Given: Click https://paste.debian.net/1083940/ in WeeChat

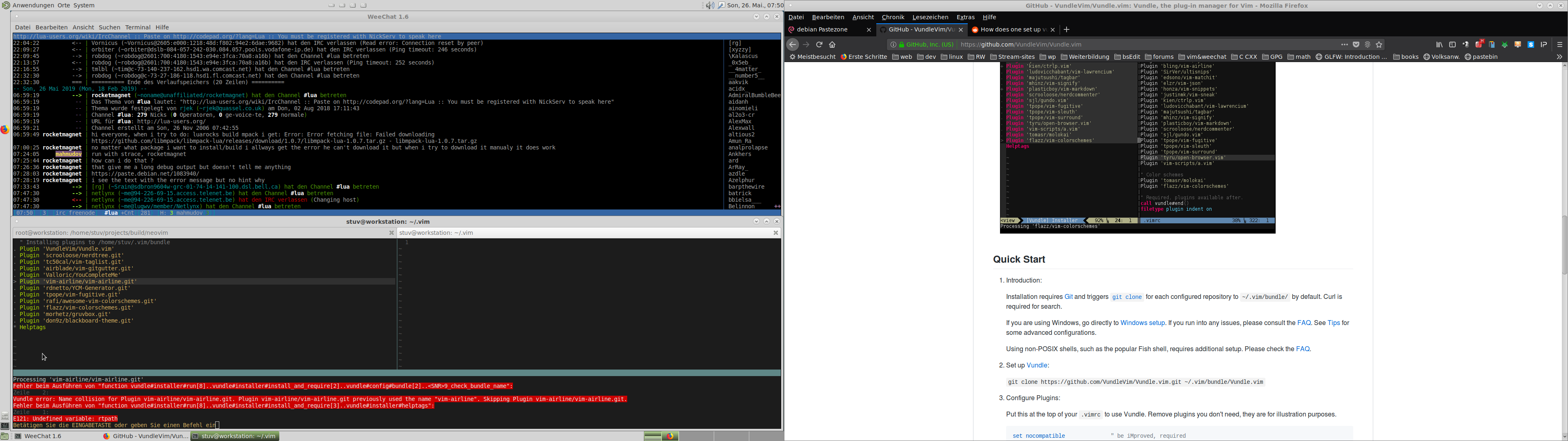Looking at the screenshot, I should click(145, 174).
